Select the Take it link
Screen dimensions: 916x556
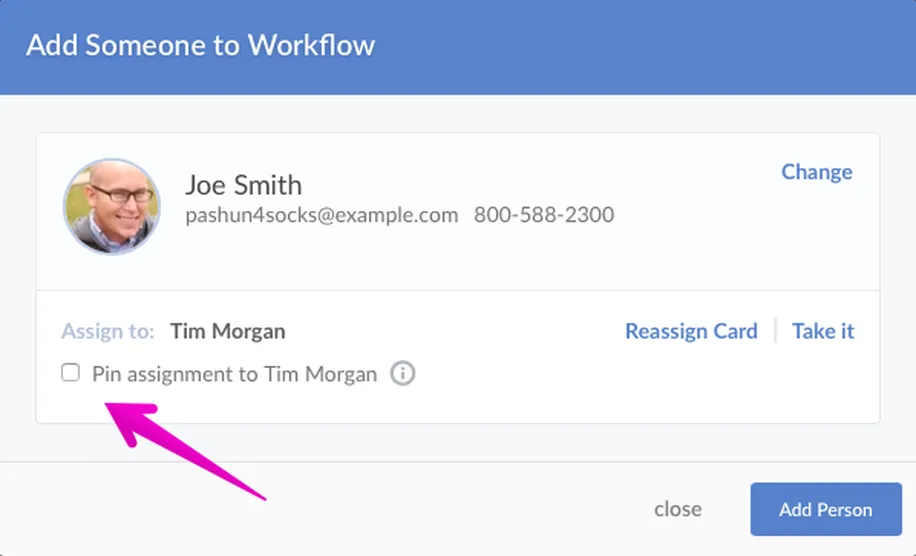click(x=823, y=331)
